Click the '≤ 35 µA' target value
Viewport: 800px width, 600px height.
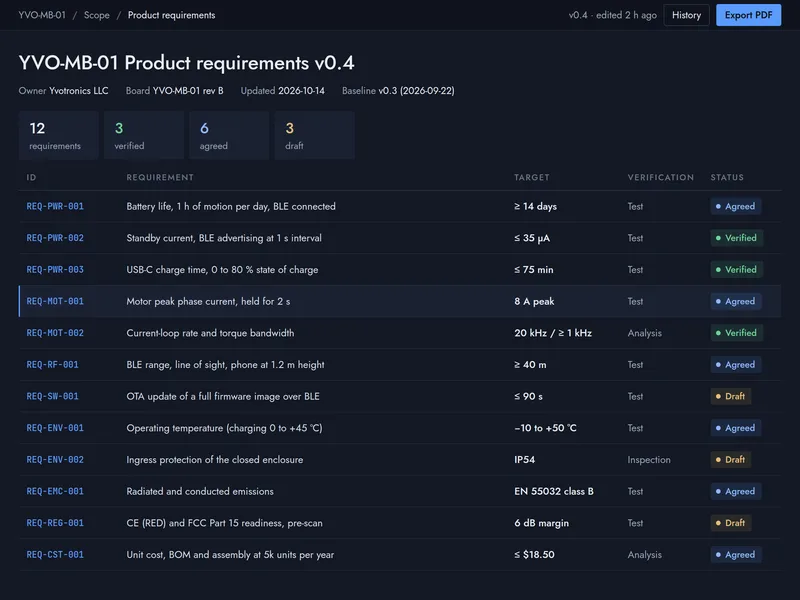[x=532, y=238]
